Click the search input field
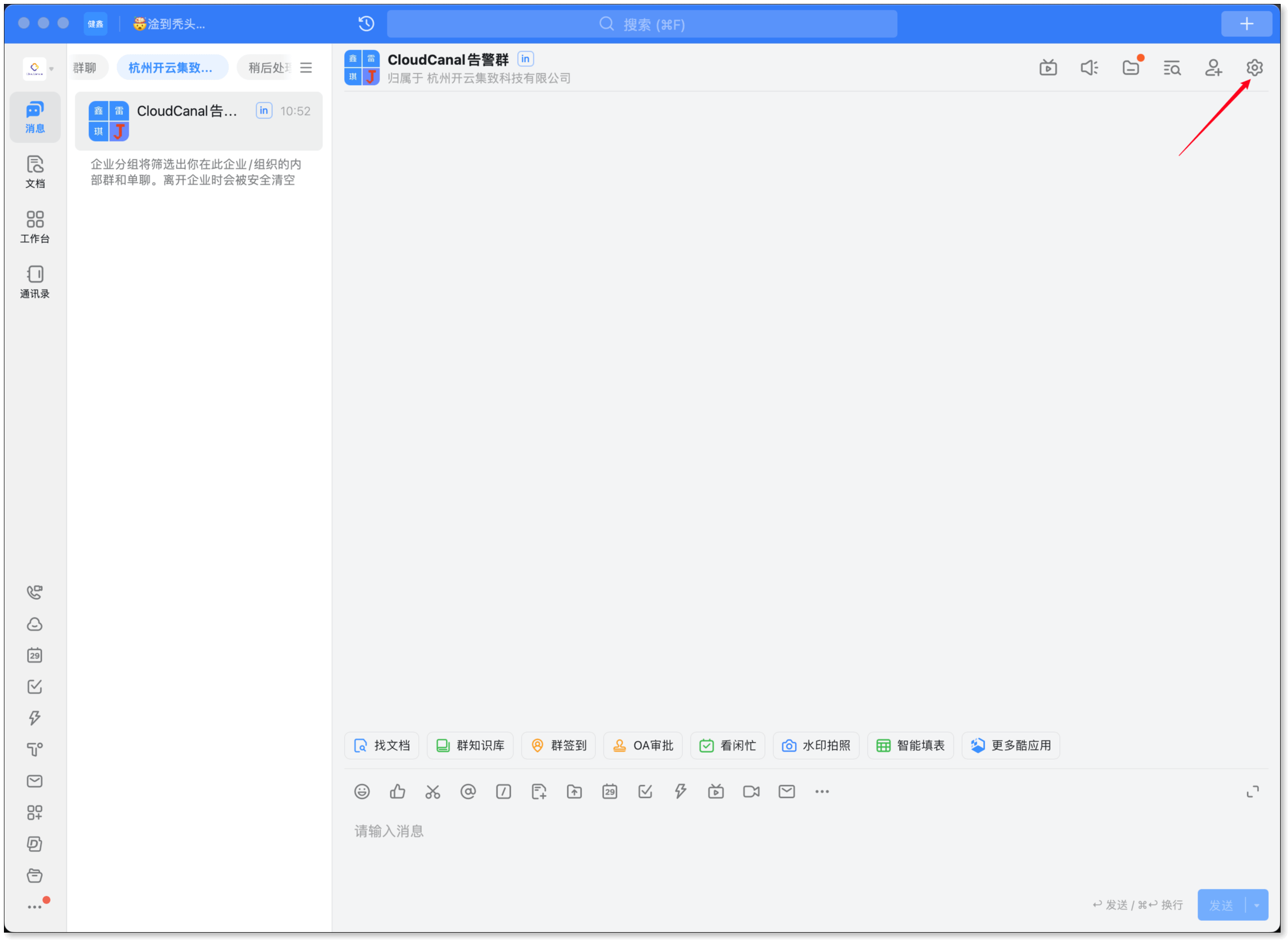 point(642,24)
